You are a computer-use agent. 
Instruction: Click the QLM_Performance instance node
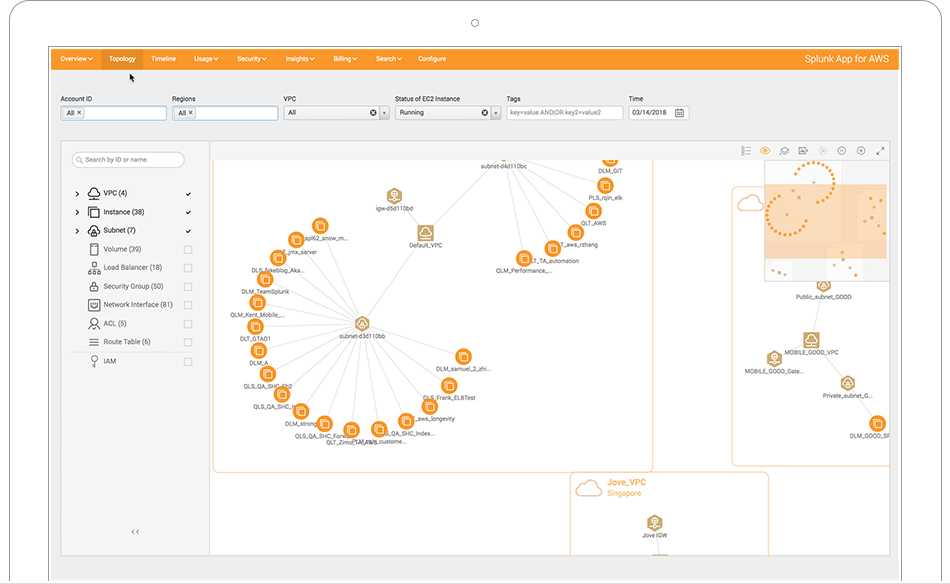click(524, 259)
